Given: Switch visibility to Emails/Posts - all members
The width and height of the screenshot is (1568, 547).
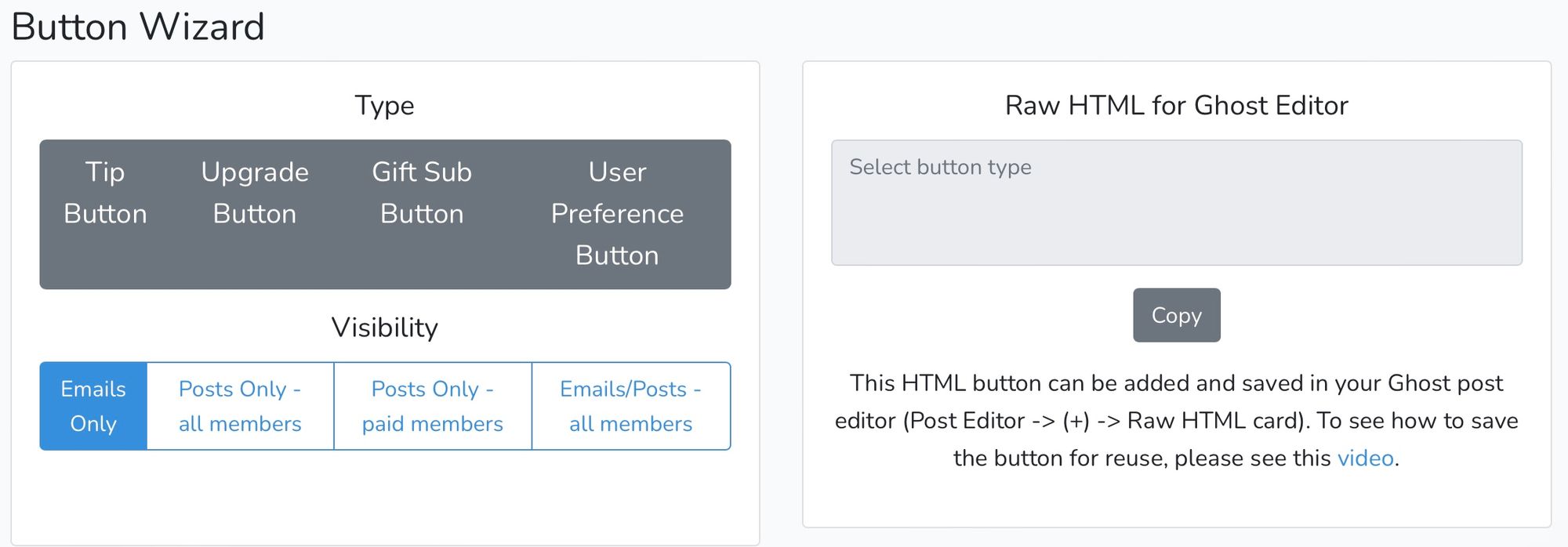Looking at the screenshot, I should [631, 406].
